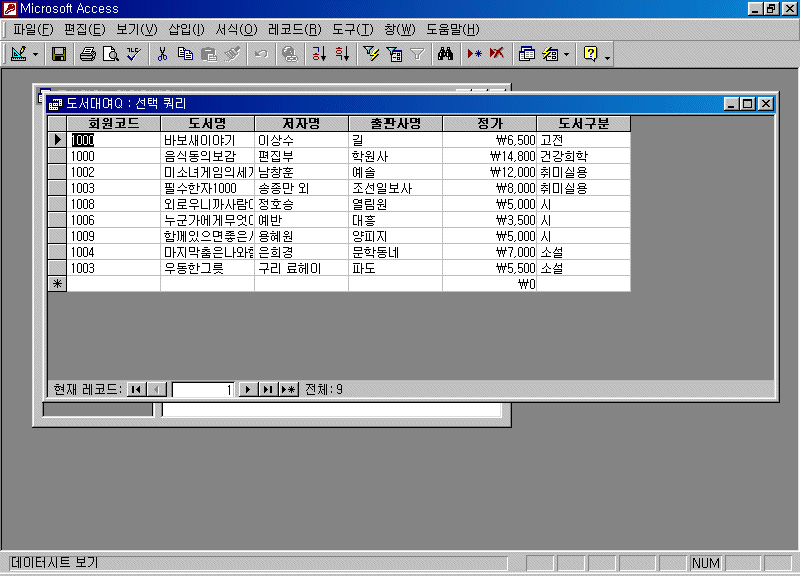
Task: Click the Print icon
Action: (x=88, y=54)
